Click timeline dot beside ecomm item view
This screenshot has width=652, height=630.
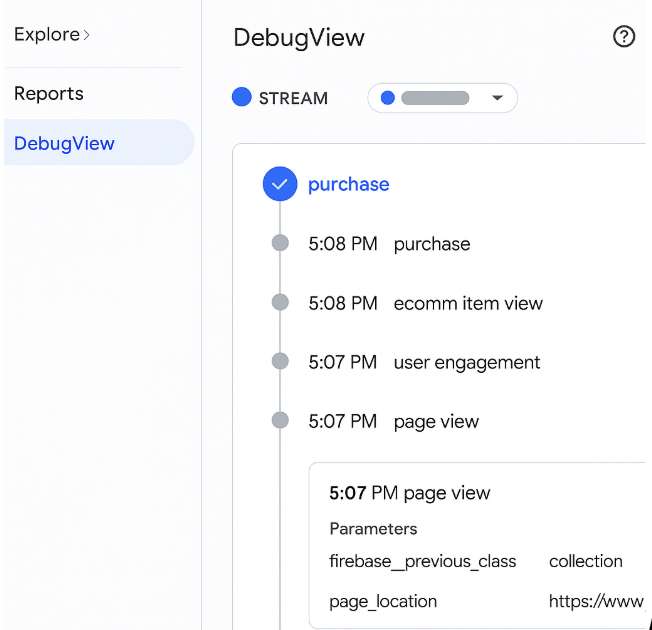point(280,302)
